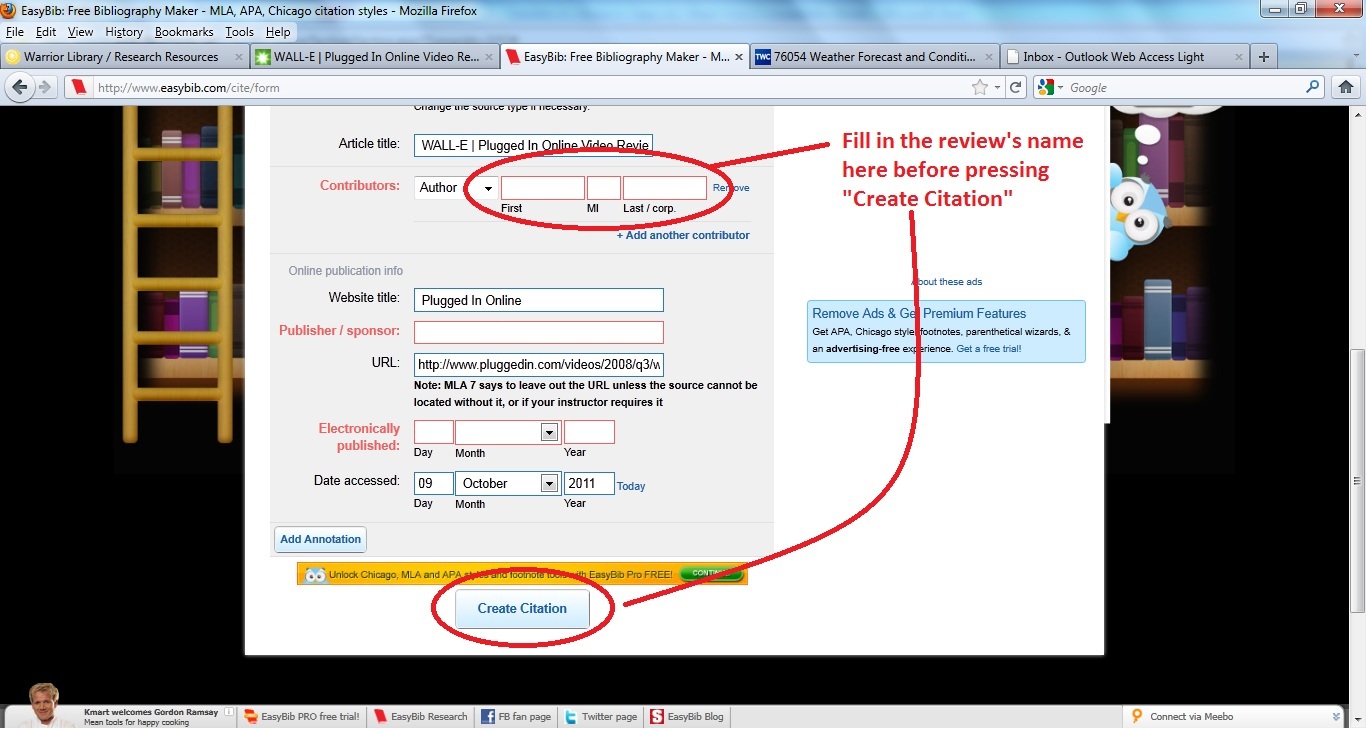Open the File menu

pos(15,32)
